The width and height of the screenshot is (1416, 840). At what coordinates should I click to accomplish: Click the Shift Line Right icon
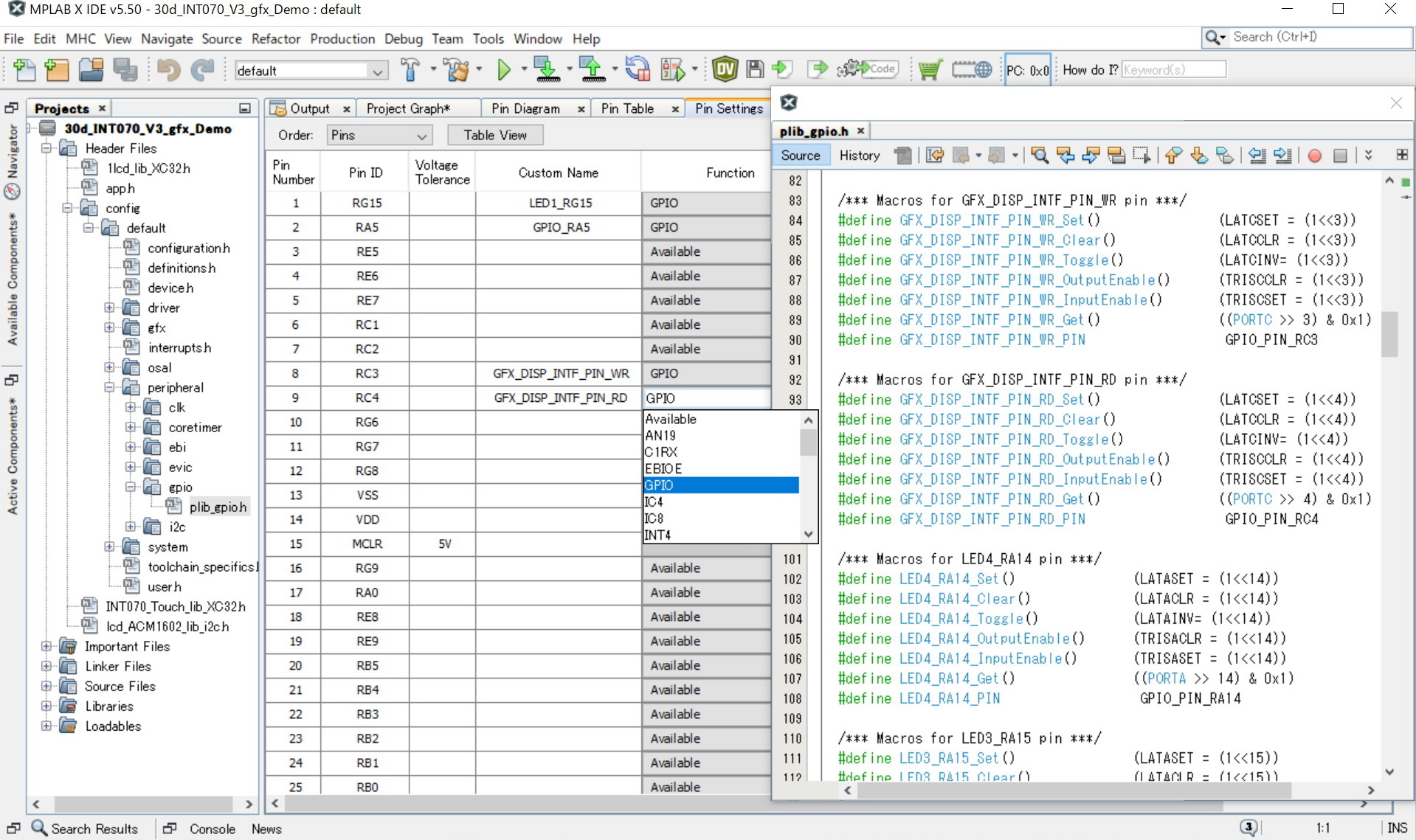point(1282,156)
